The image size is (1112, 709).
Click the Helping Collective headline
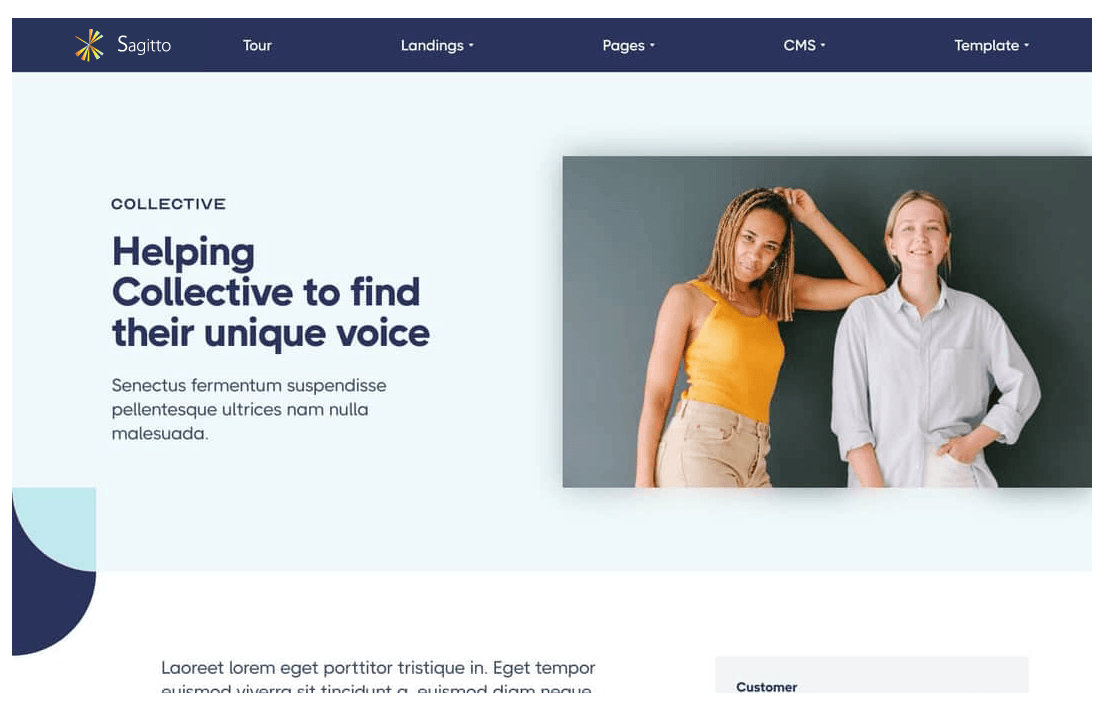coord(271,292)
